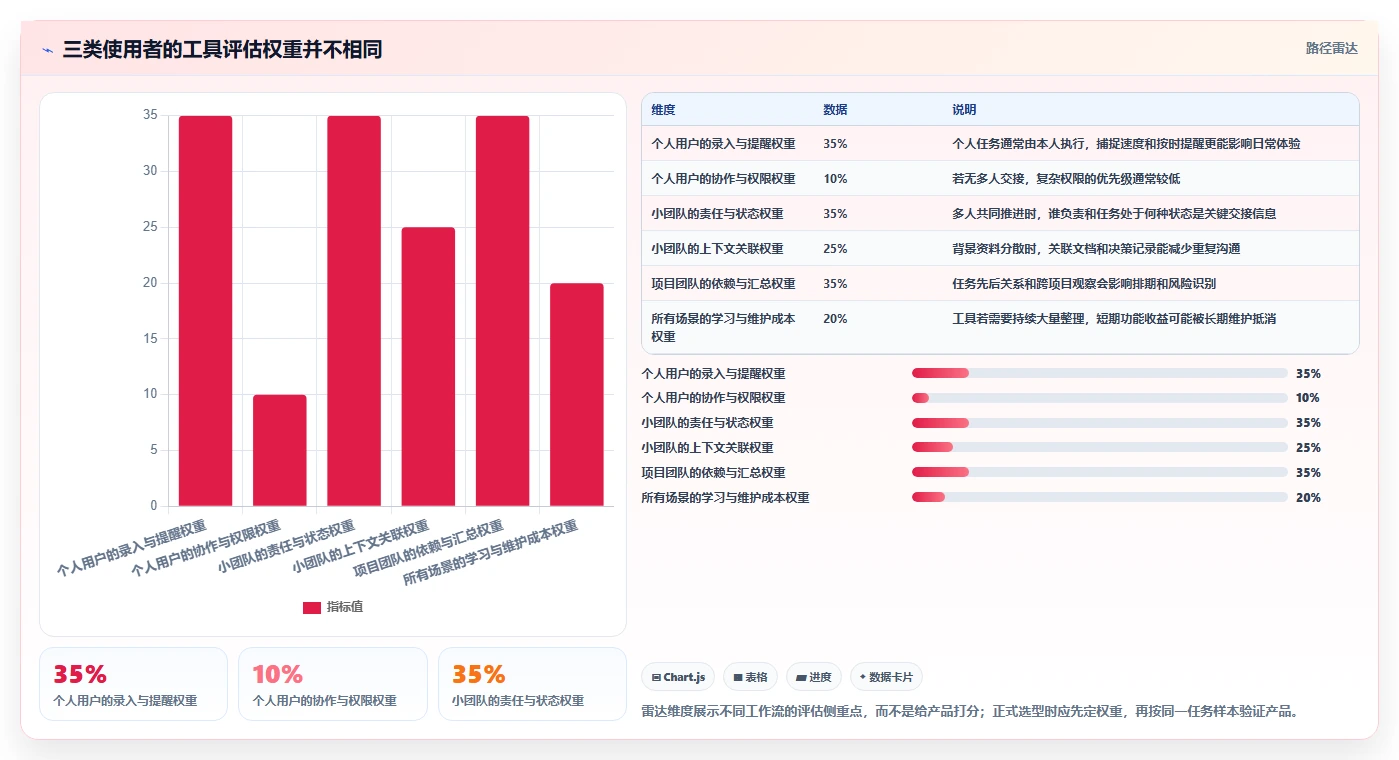Viewport: 1399px width, 760px height.
Task: Click the 维度 column header
Action: (x=663, y=110)
